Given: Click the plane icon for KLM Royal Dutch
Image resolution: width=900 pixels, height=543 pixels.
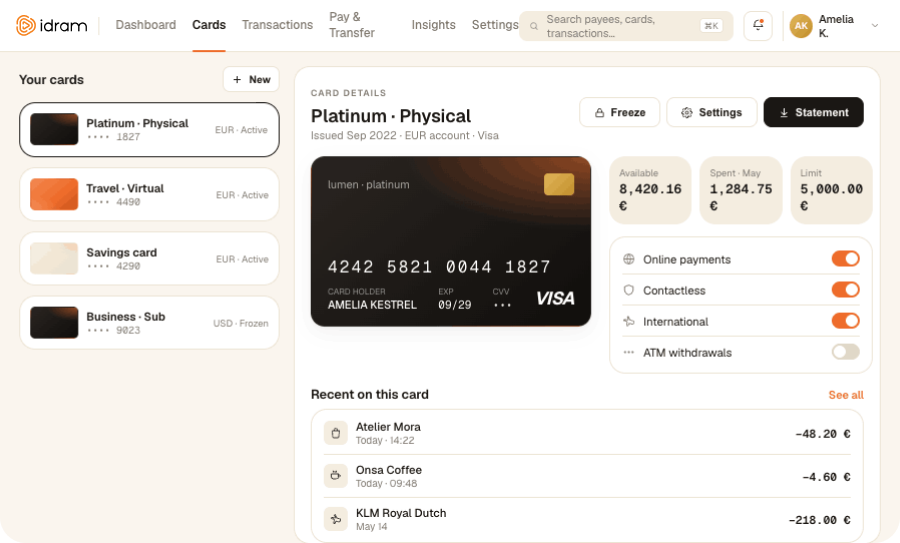Looking at the screenshot, I should (x=336, y=519).
